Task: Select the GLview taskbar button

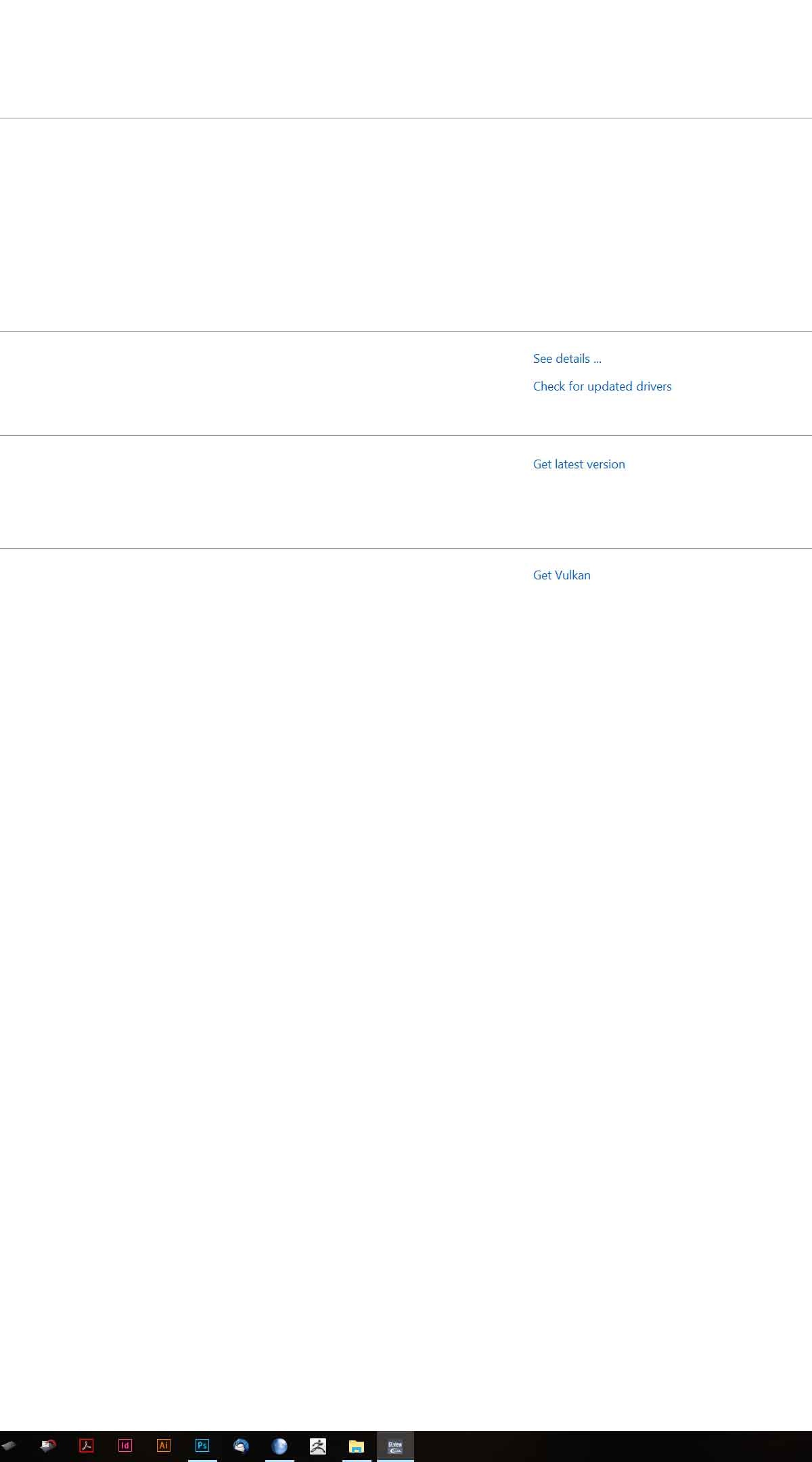Action: point(395,1446)
